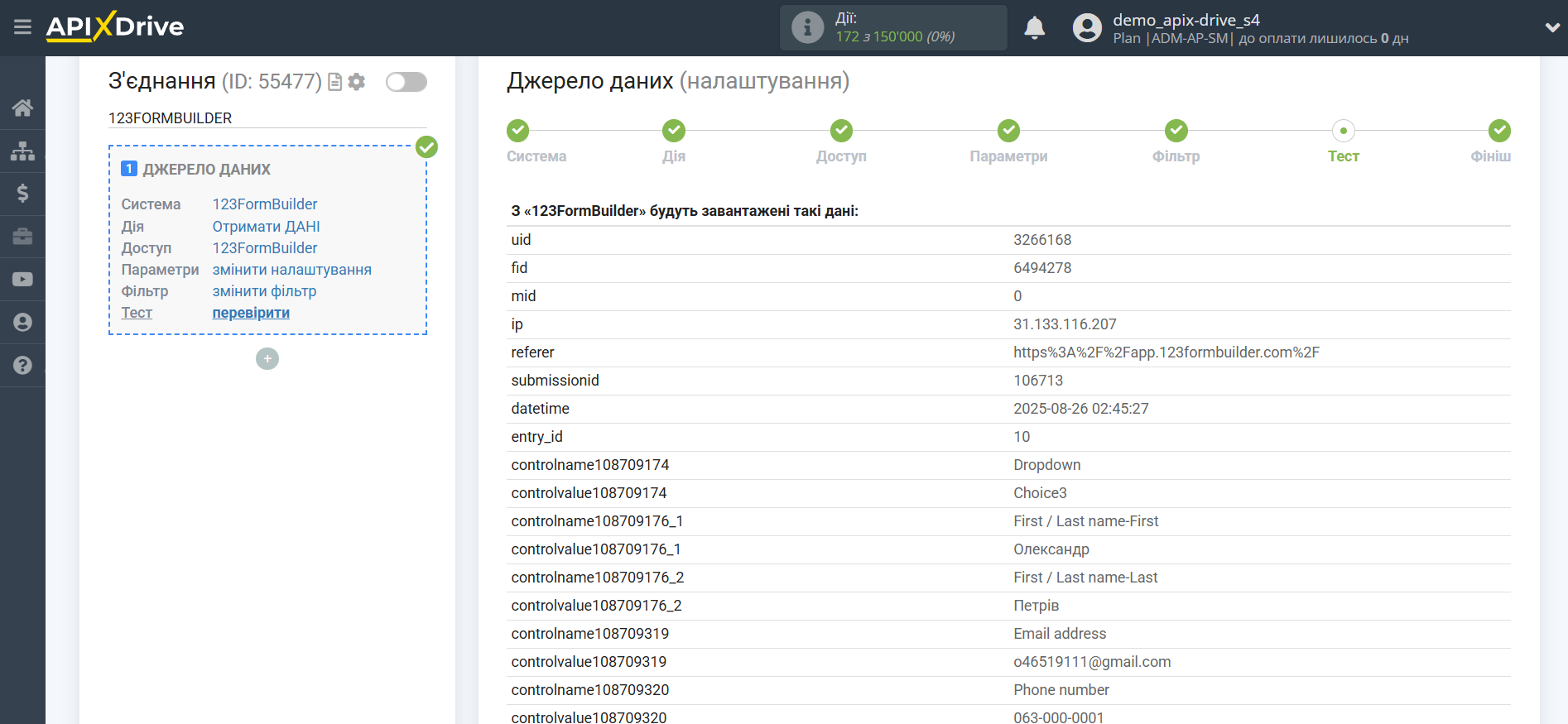The image size is (1568, 724).
Task: Click the 123FormBuilder access link
Action: pyautogui.click(x=265, y=247)
